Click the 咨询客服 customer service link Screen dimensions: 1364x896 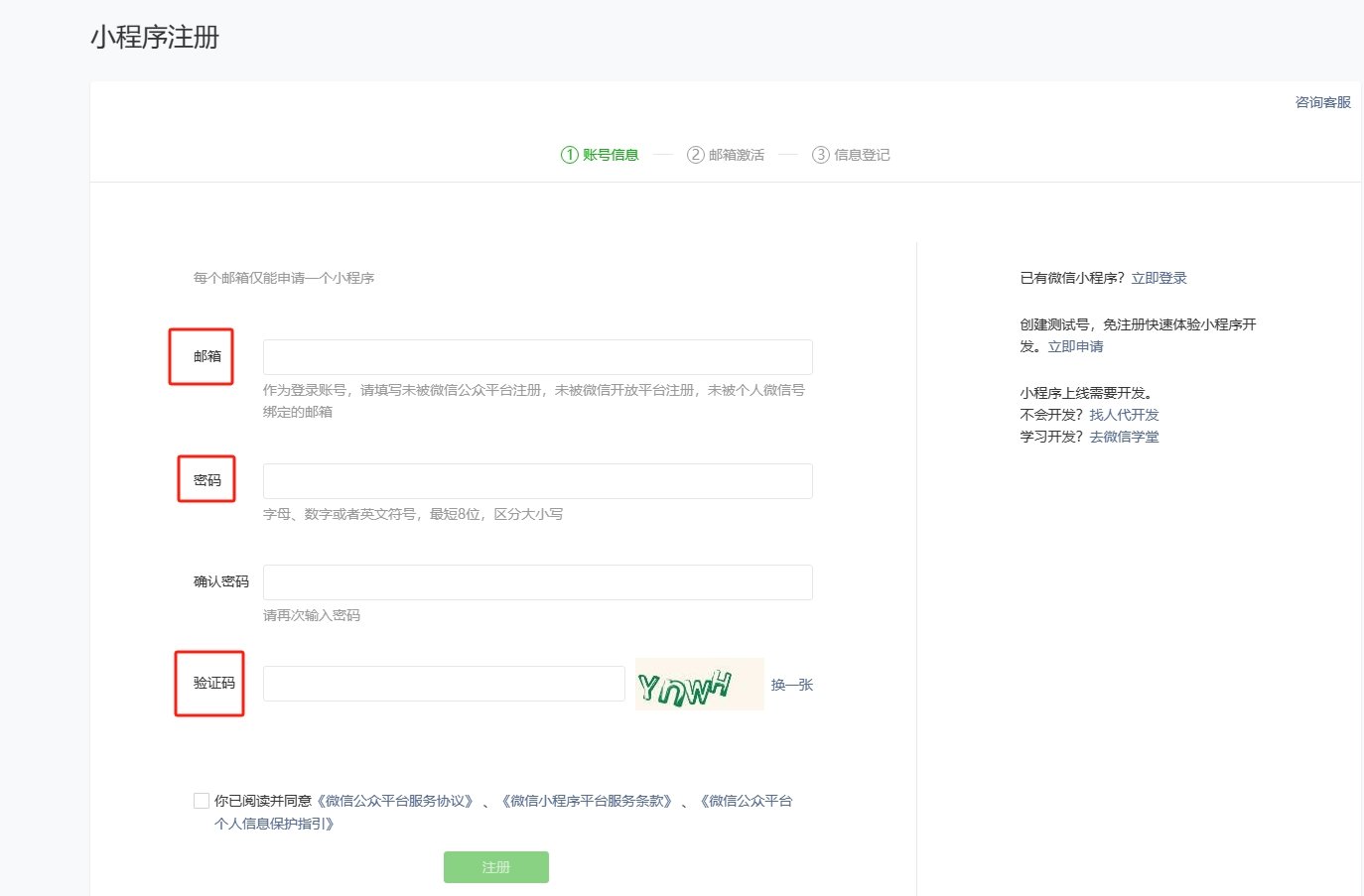point(1321,101)
